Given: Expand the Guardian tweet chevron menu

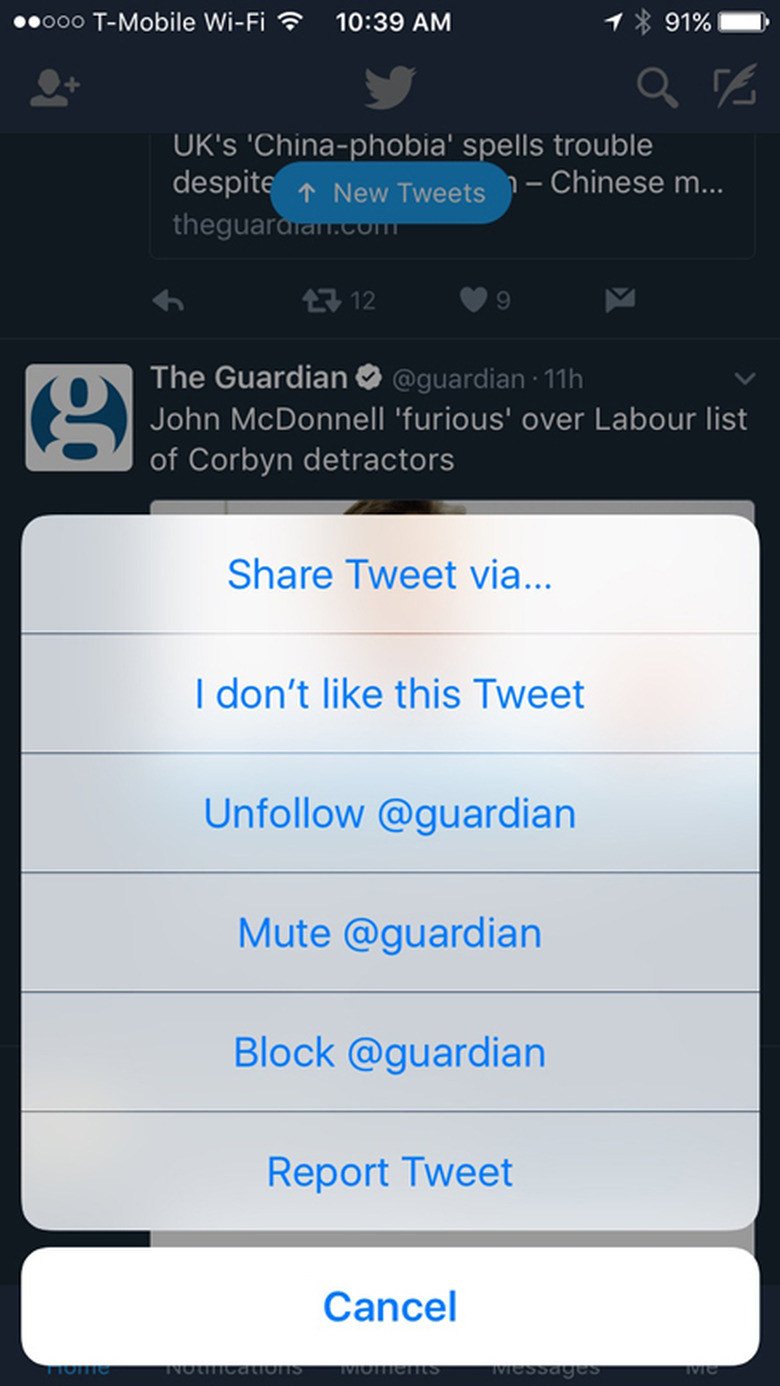Looking at the screenshot, I should click(744, 379).
